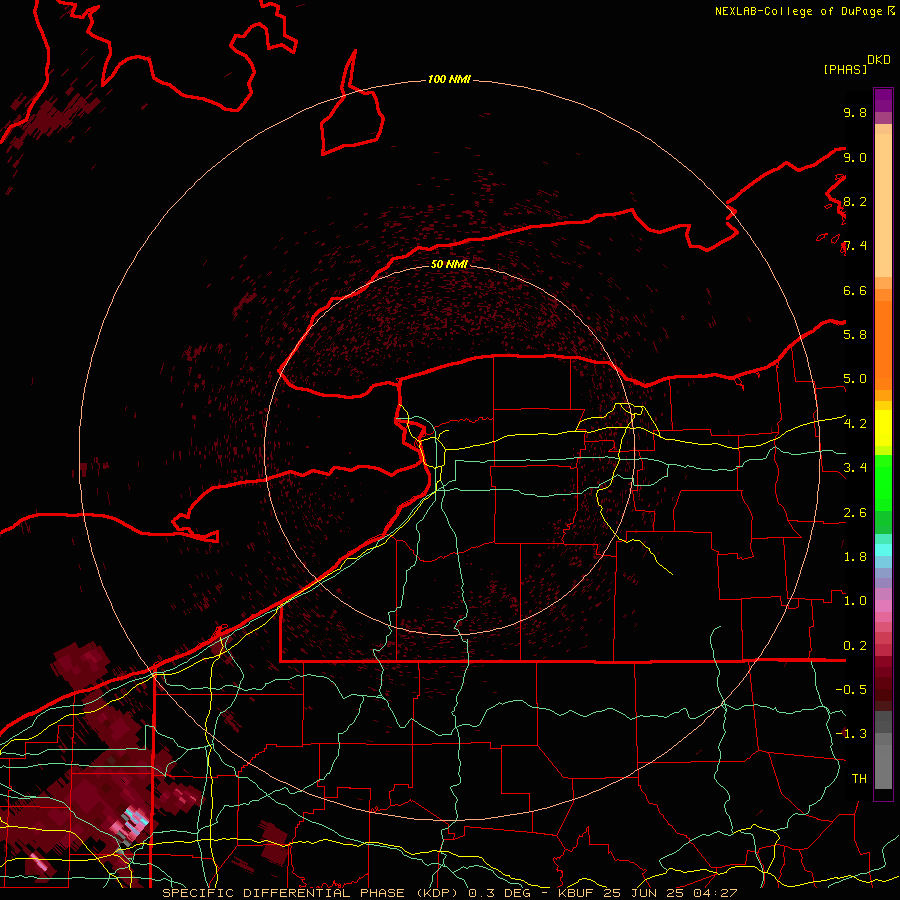Click the TH label at the scale bottom
Viewport: 900px width, 900px height.
[x=859, y=778]
